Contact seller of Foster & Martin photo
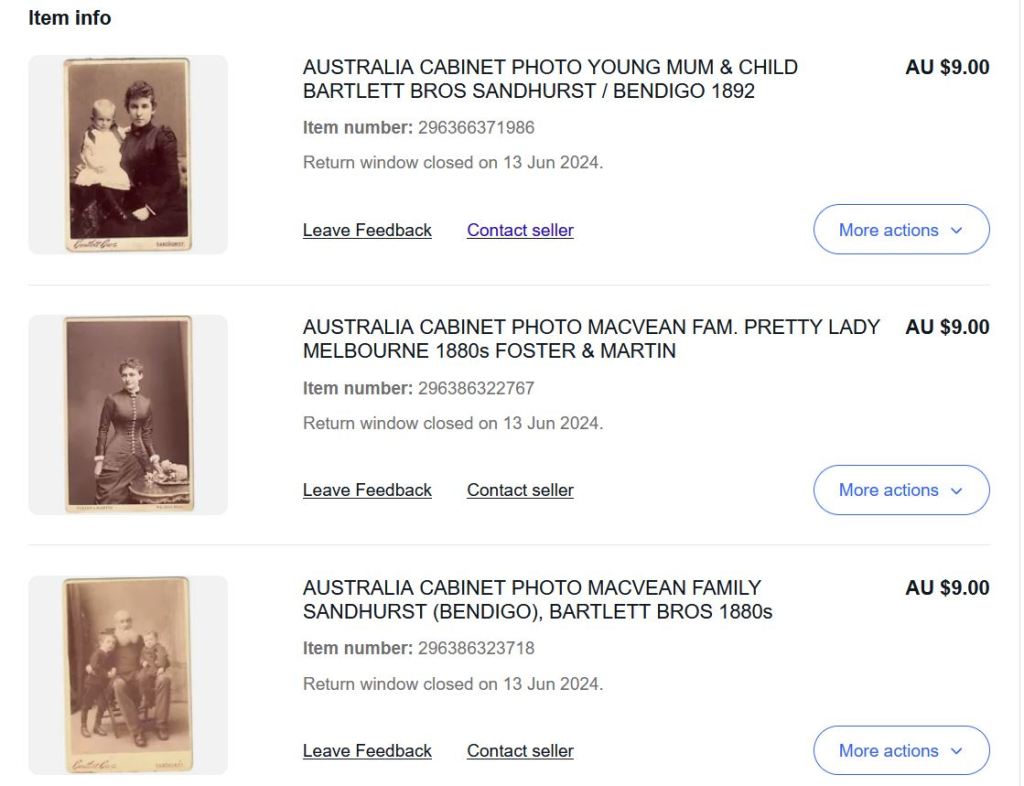The image size is (1024, 786). coord(520,490)
